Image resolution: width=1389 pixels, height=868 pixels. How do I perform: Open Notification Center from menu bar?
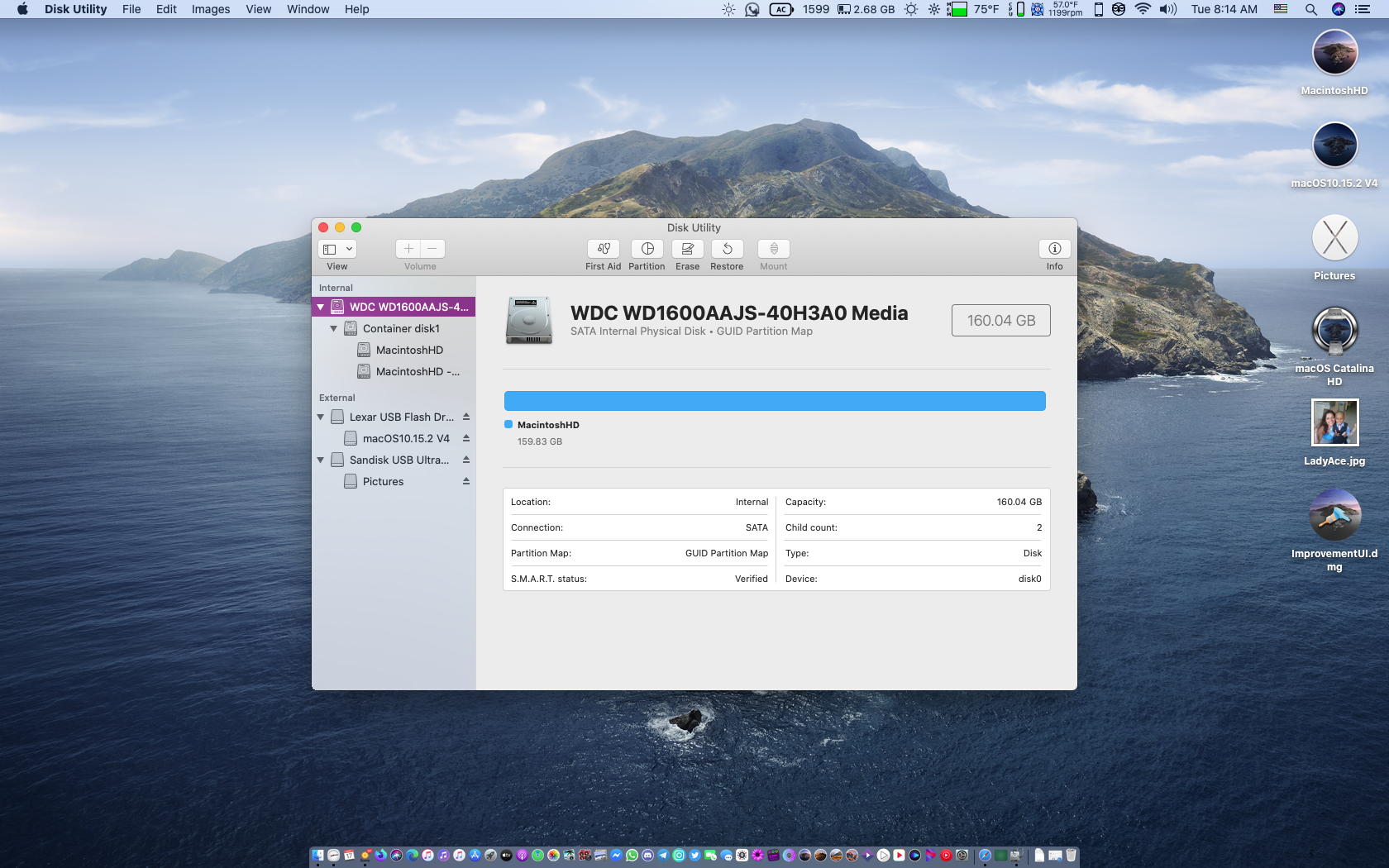click(1362, 9)
